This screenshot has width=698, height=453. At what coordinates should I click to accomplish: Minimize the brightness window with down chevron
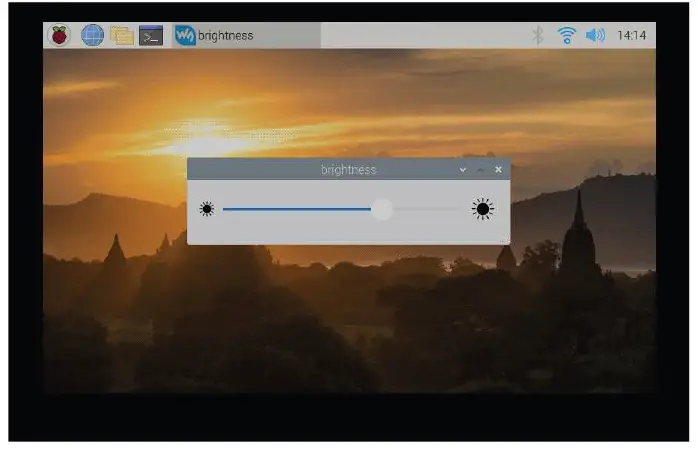[462, 170]
